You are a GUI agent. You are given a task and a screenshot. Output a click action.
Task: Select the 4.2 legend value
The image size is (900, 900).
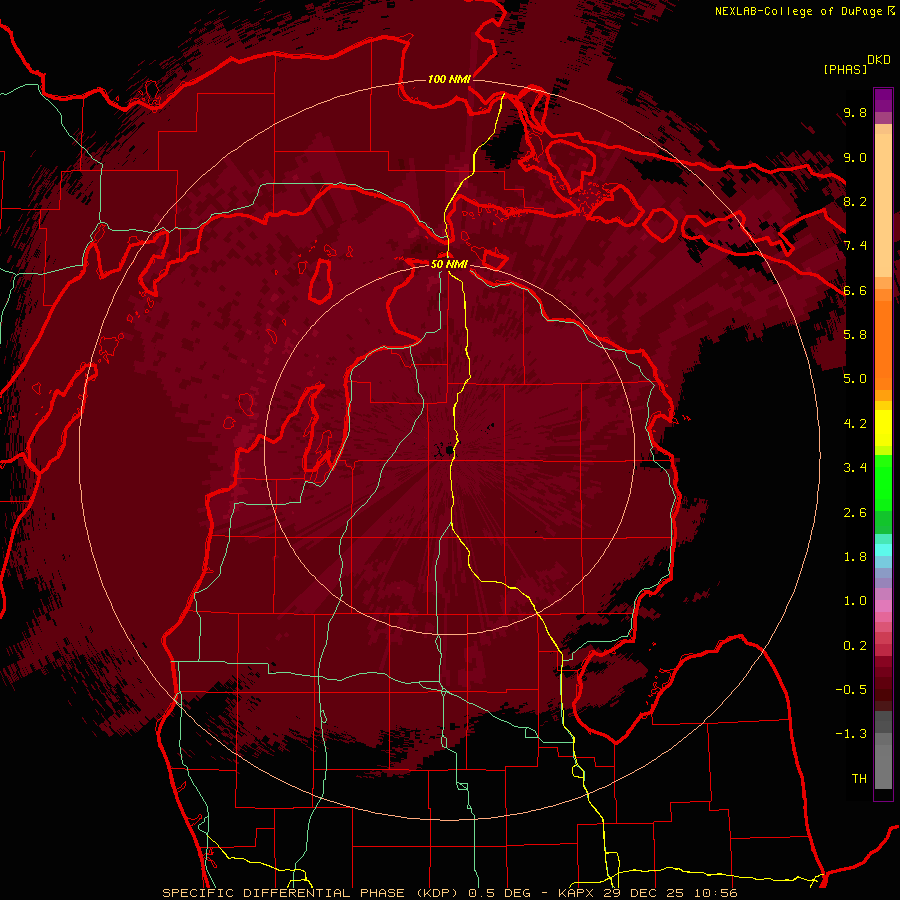855,424
